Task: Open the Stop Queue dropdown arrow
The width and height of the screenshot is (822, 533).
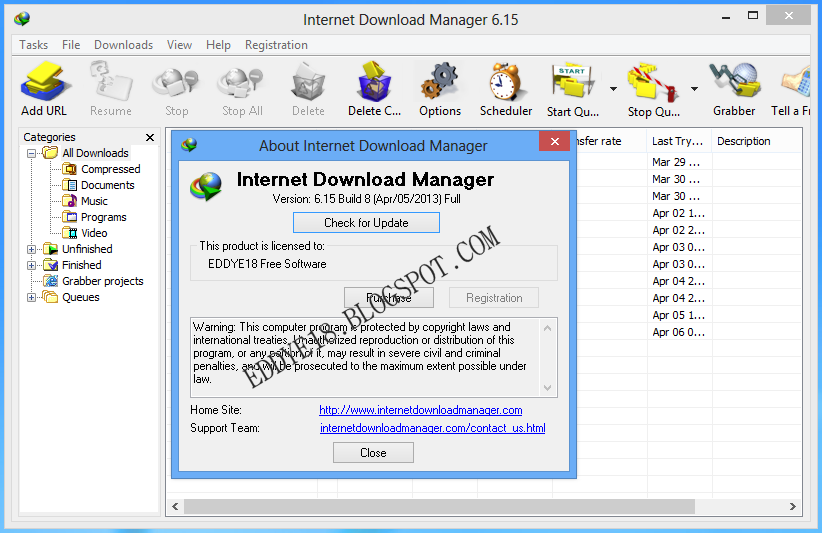Action: click(694, 89)
